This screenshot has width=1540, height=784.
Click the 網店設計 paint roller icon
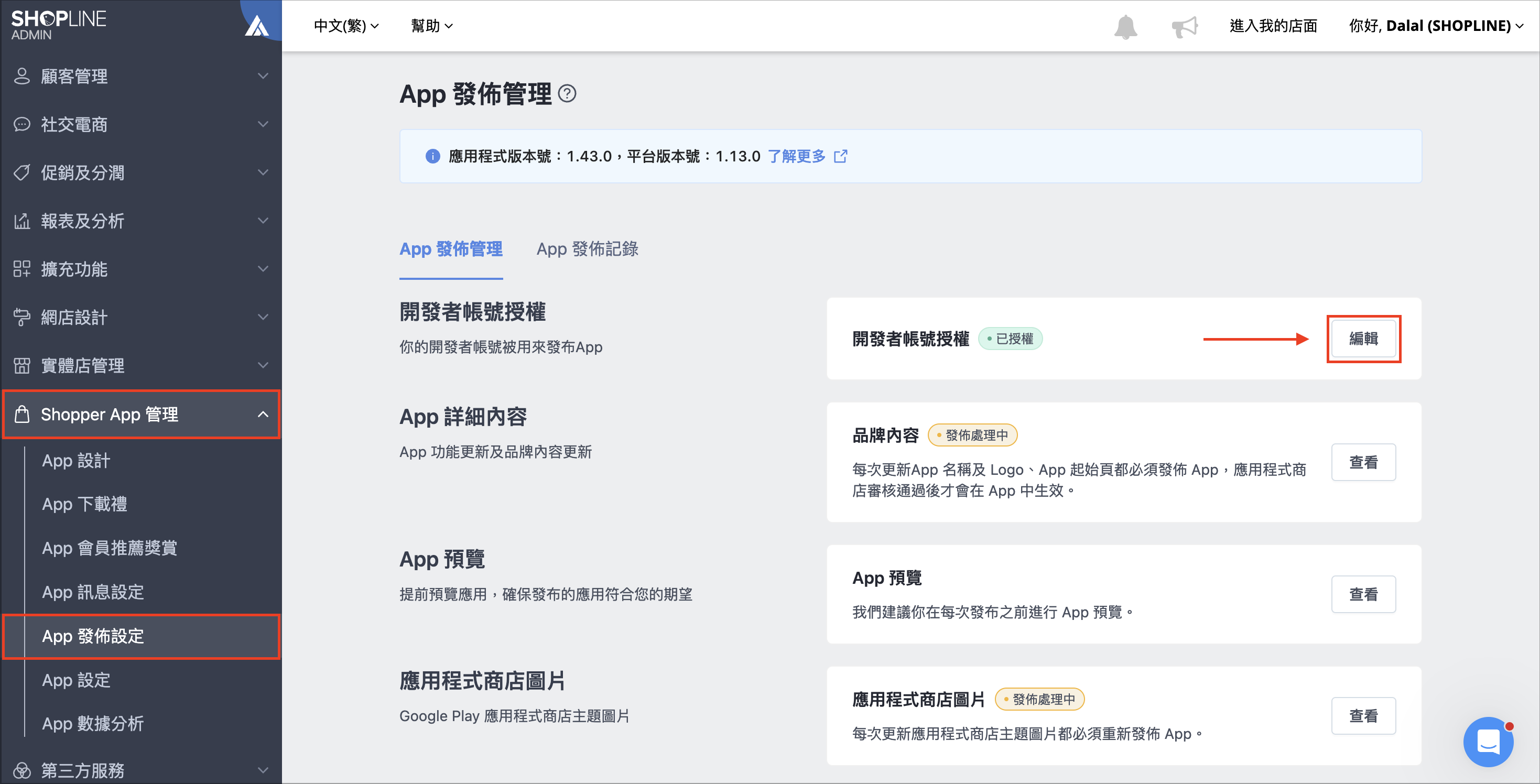(22, 317)
